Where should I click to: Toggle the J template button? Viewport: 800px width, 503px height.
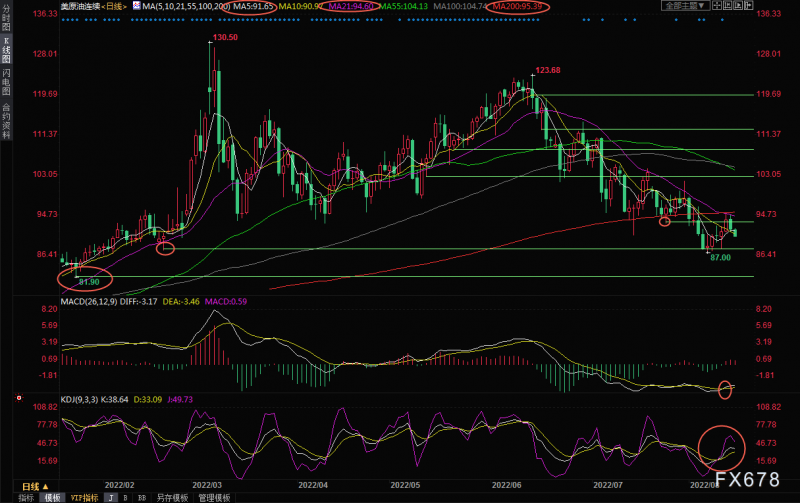point(110,497)
